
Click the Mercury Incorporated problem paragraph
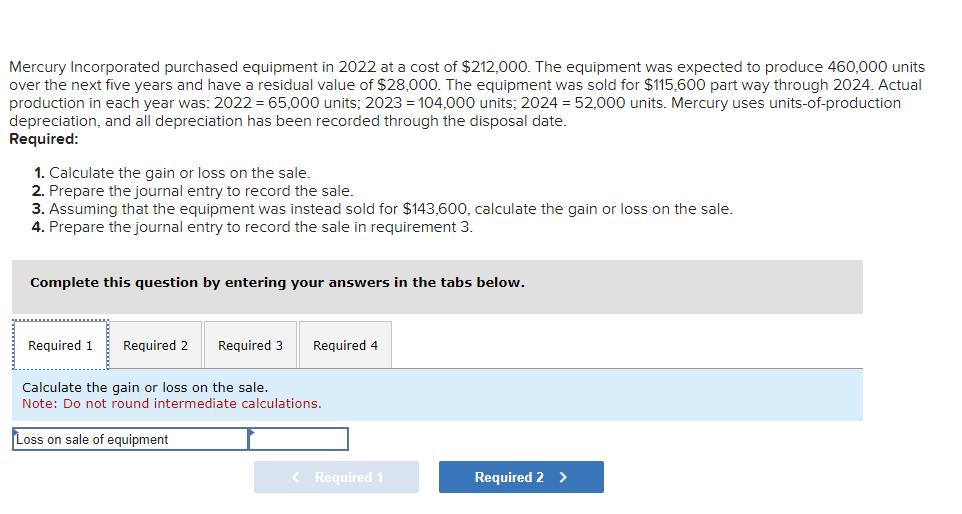(x=466, y=94)
